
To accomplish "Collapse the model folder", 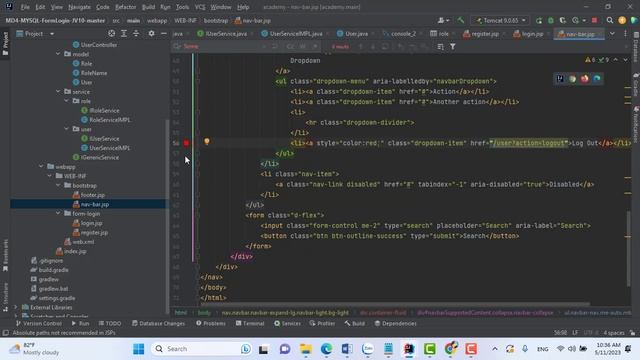I will tap(58, 54).
